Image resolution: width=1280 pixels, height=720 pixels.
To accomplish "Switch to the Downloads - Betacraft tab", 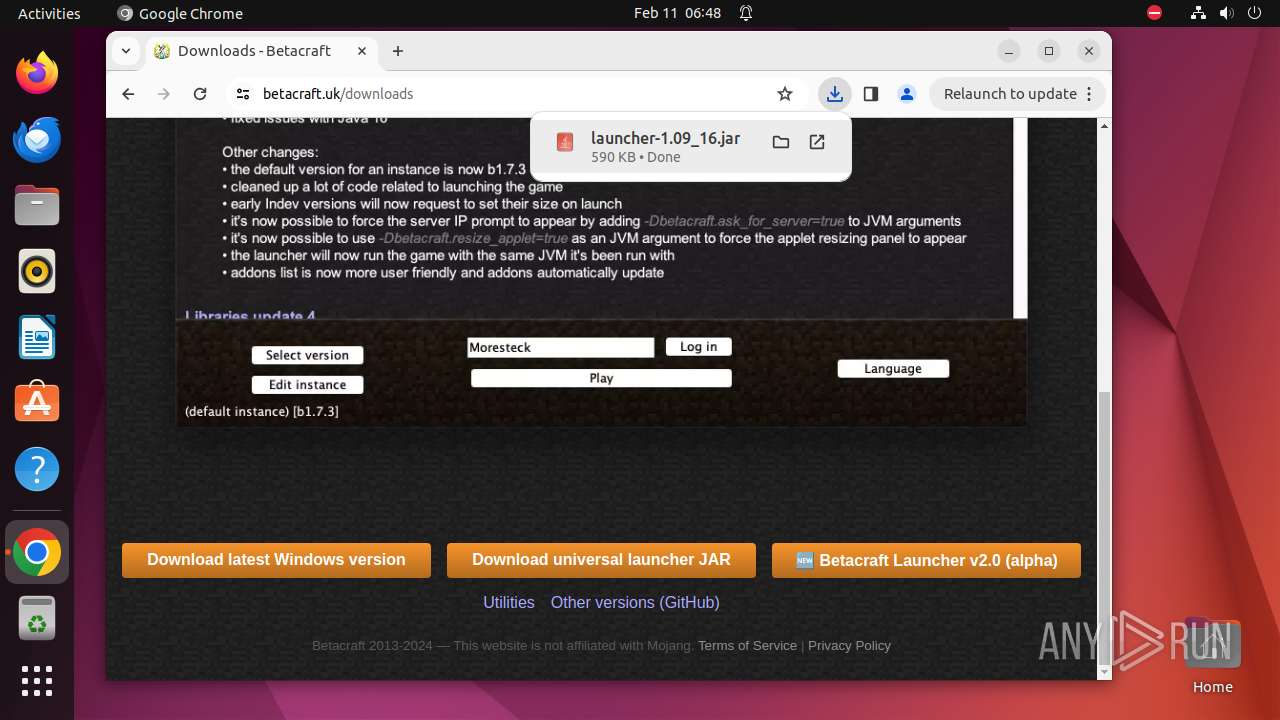I will tap(260, 51).
